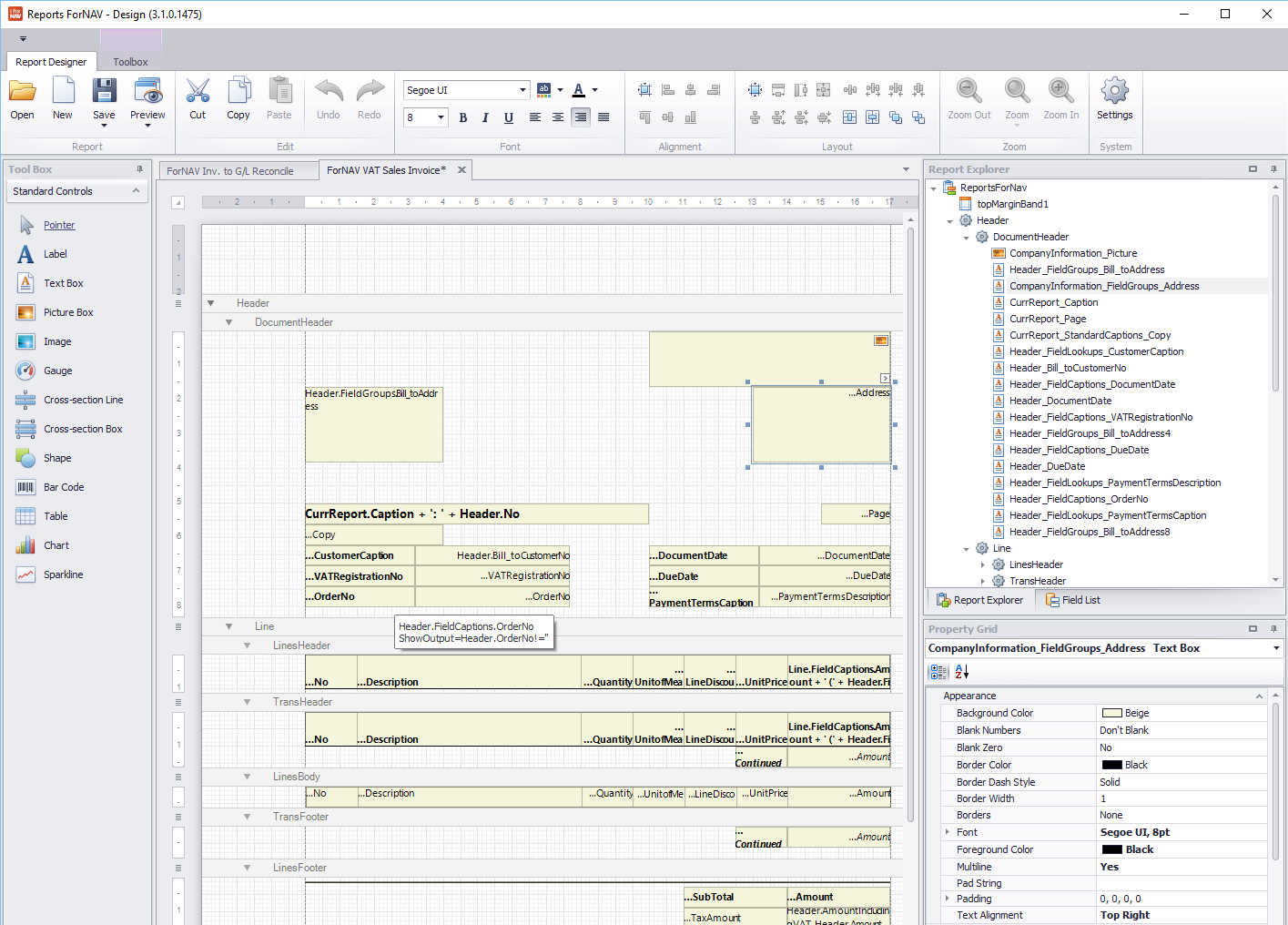Select the Gauge control tool
The width and height of the screenshot is (1288, 925).
click(x=57, y=371)
